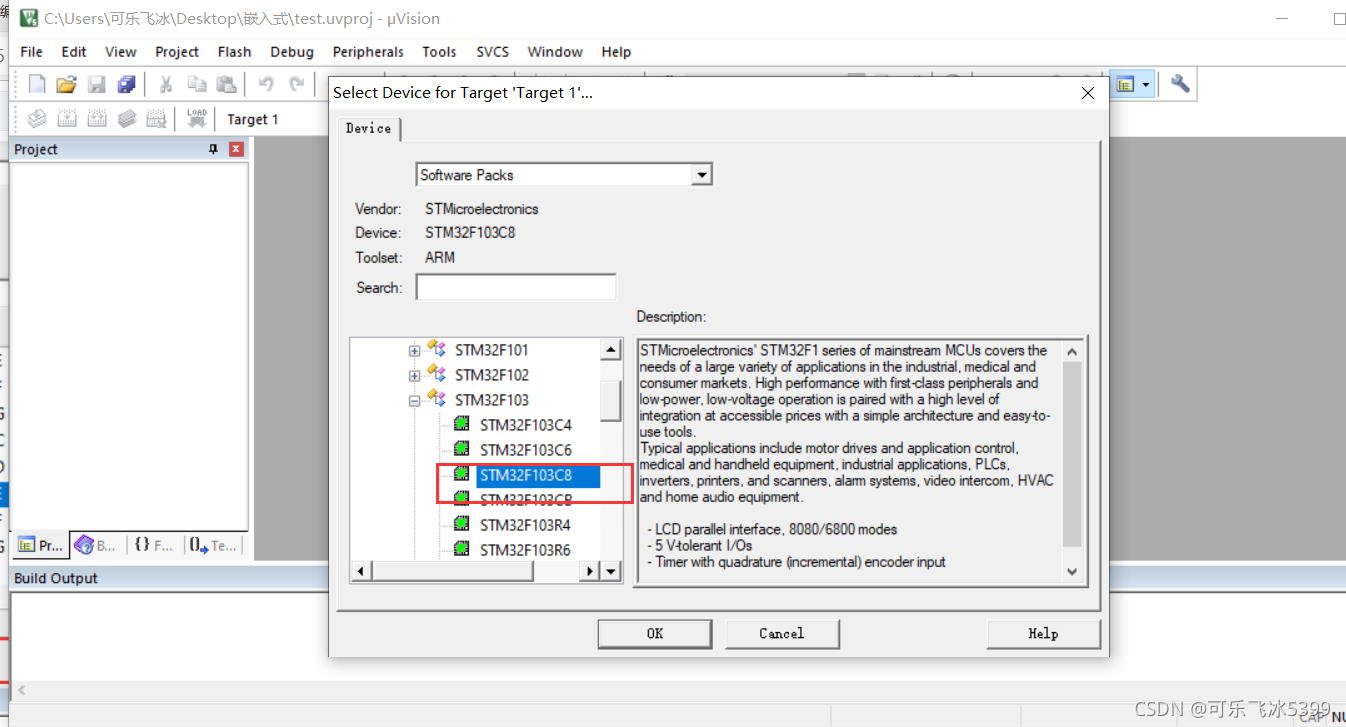Viewport: 1346px width, 727px height.
Task: Click the STM32F103R6 chip icon
Action: 462,549
